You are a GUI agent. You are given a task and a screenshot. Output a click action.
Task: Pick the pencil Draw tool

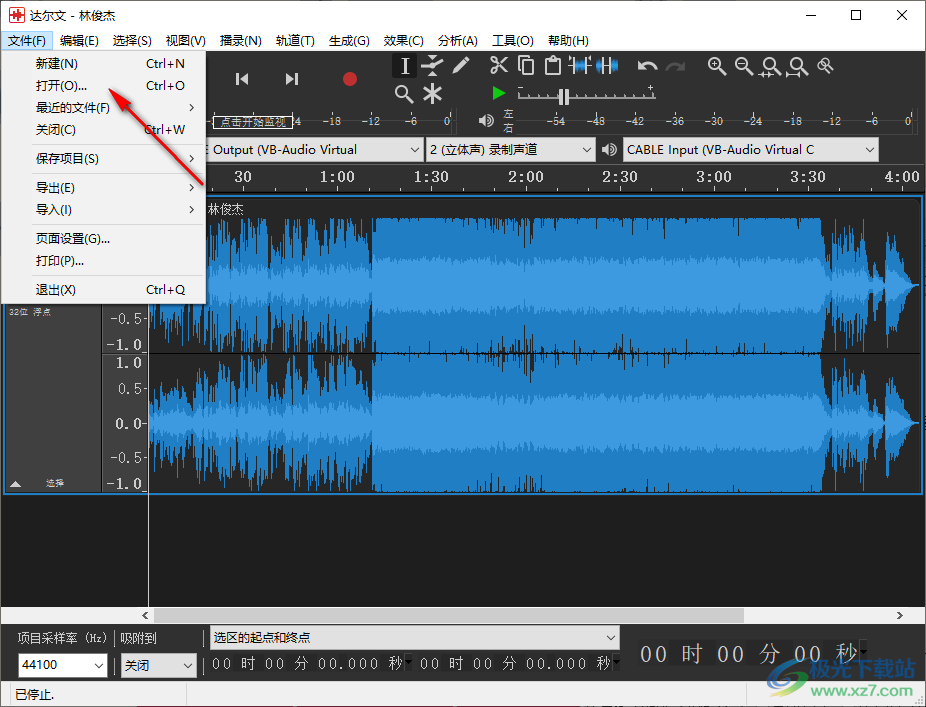[x=460, y=66]
